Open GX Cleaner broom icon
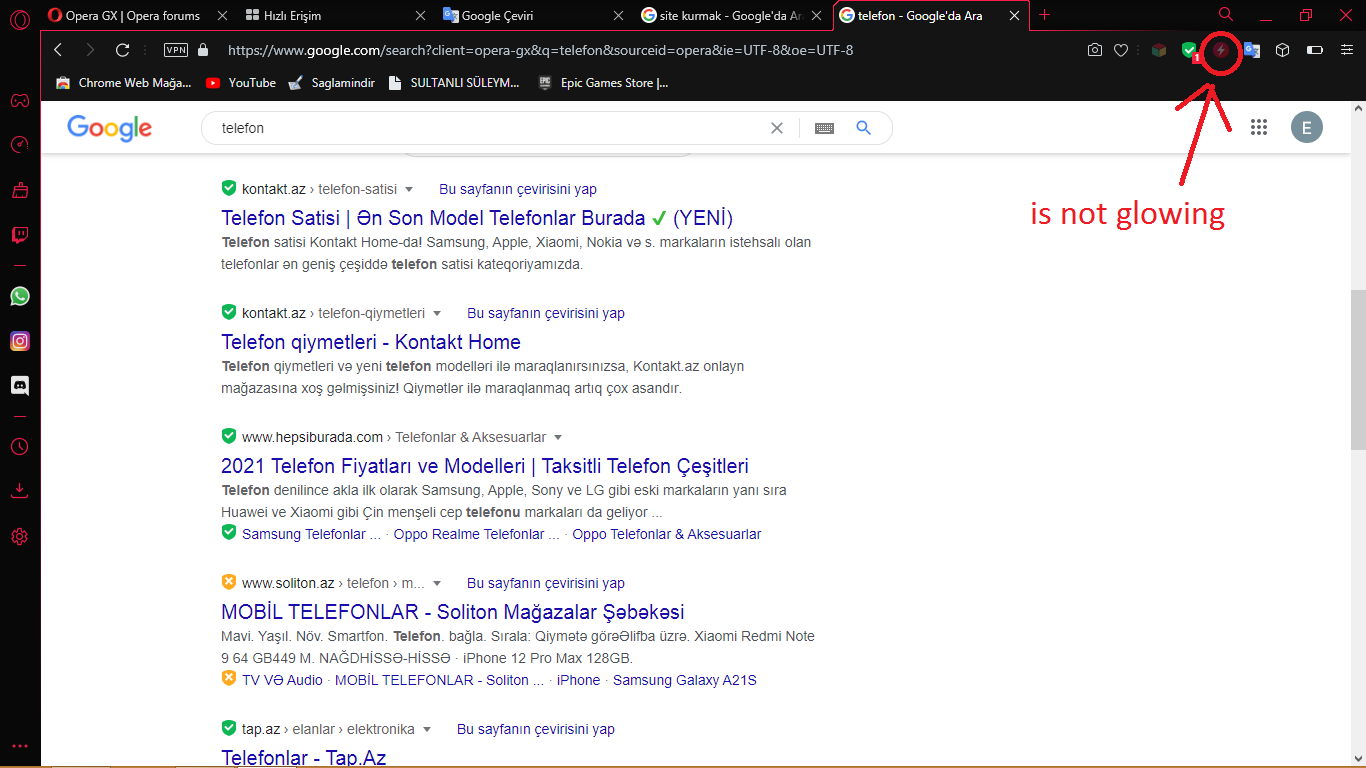The height and width of the screenshot is (768, 1366). (x=19, y=190)
